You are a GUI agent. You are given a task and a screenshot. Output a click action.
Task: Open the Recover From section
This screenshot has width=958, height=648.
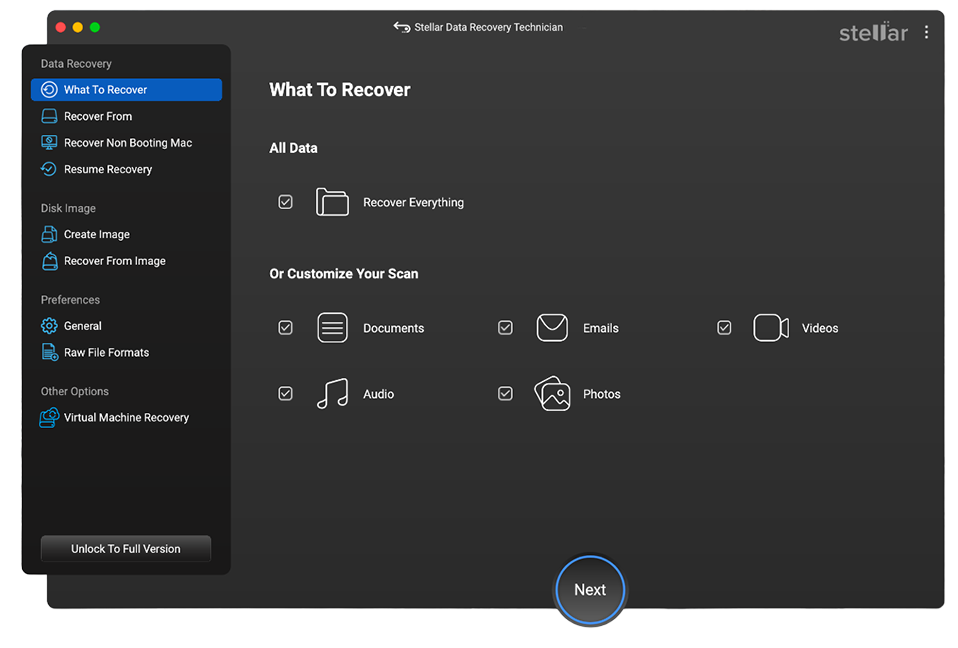tap(126, 116)
